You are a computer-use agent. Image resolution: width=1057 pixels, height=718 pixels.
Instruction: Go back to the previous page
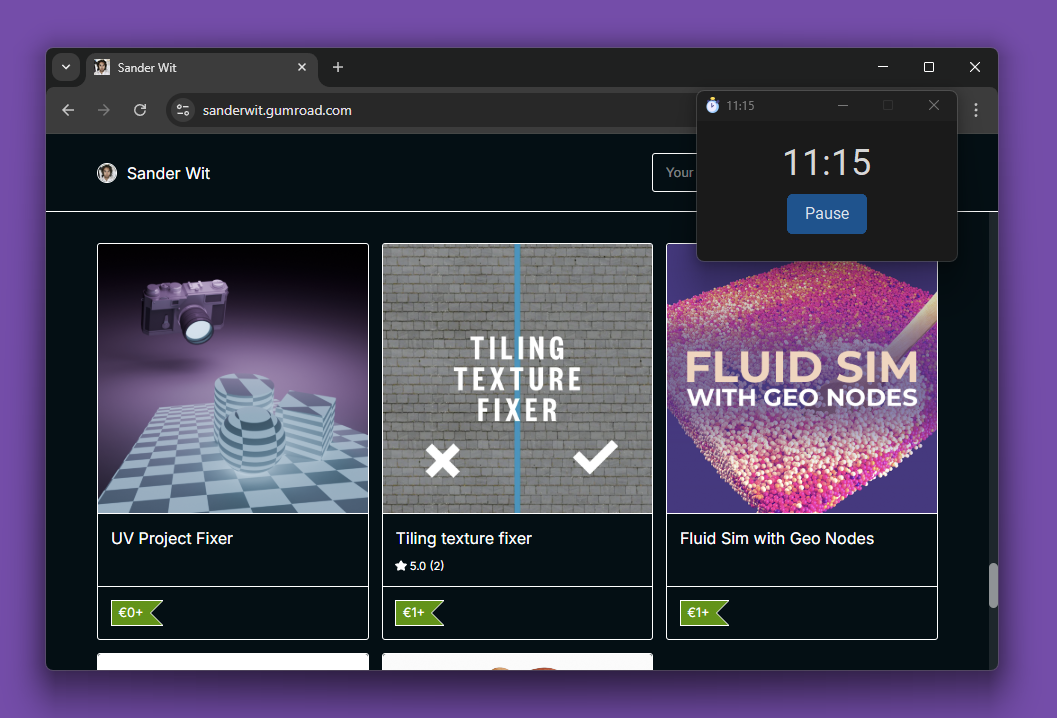[68, 110]
